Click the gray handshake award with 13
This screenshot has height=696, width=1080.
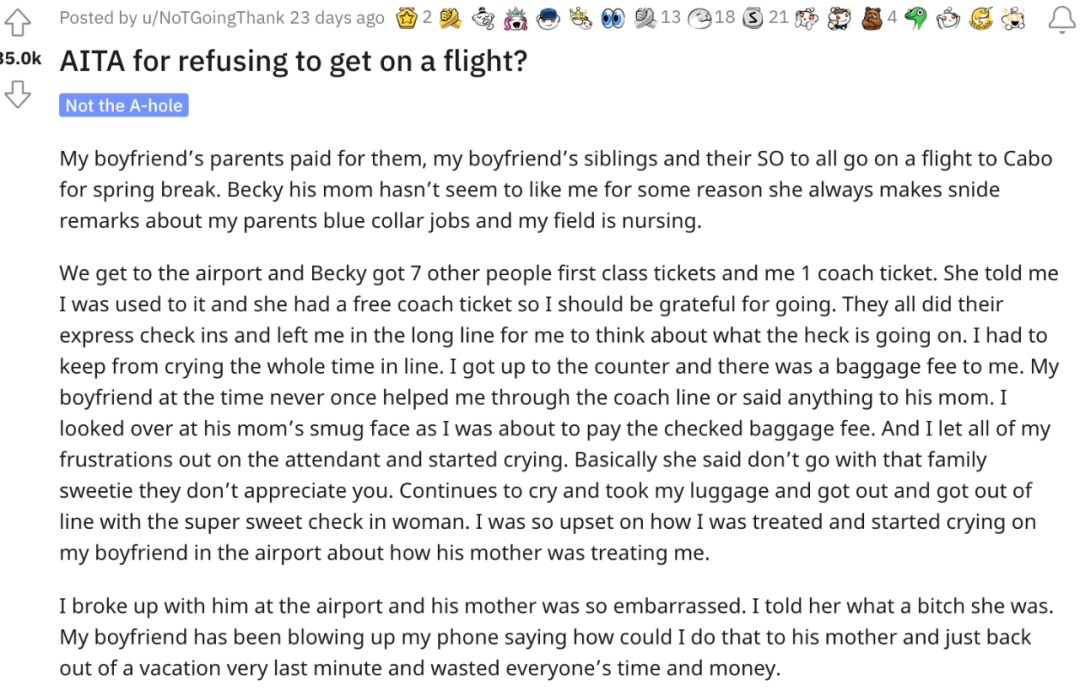[x=645, y=19]
